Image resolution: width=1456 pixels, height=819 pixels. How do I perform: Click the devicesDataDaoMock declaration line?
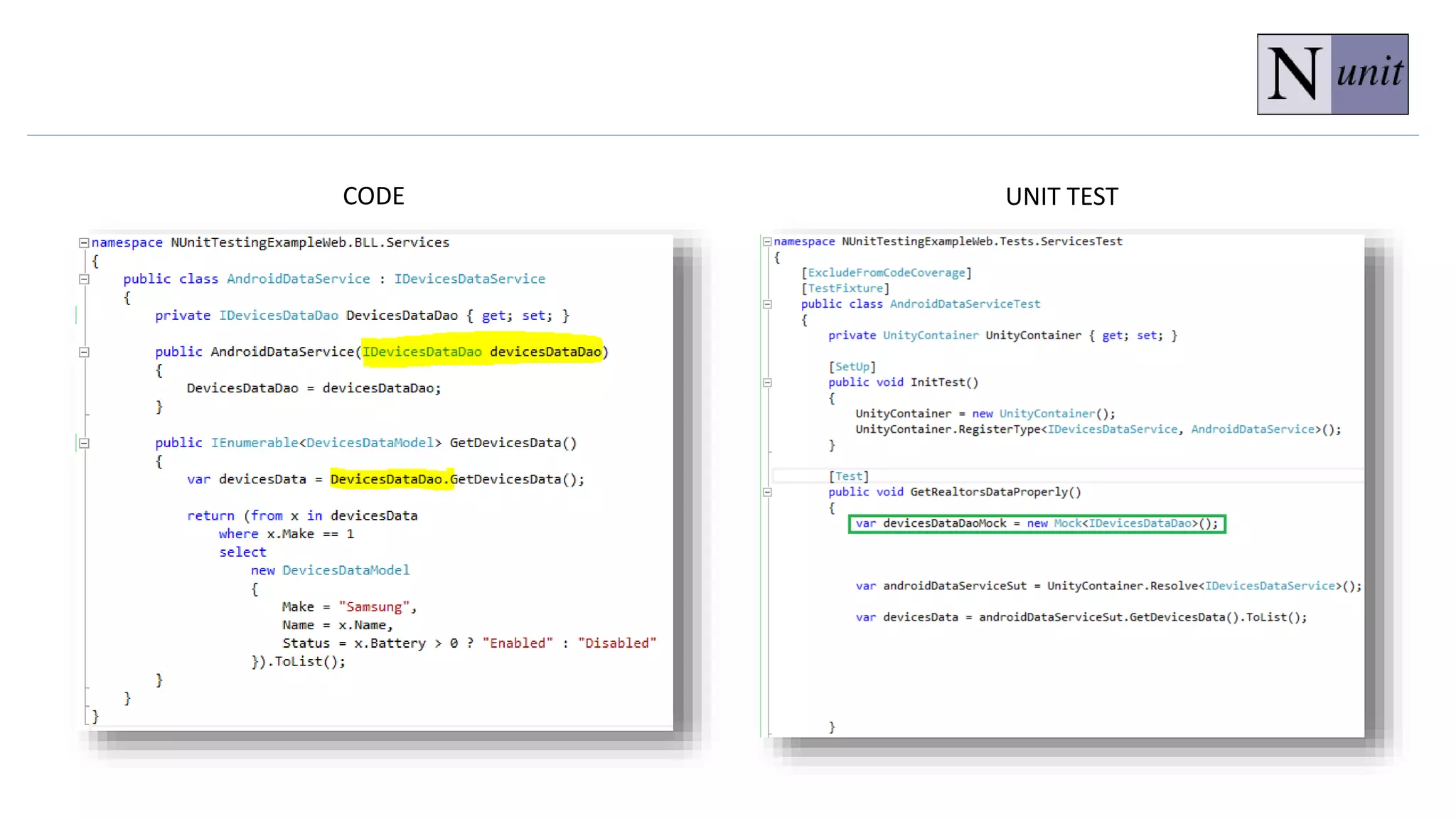[x=1037, y=524]
